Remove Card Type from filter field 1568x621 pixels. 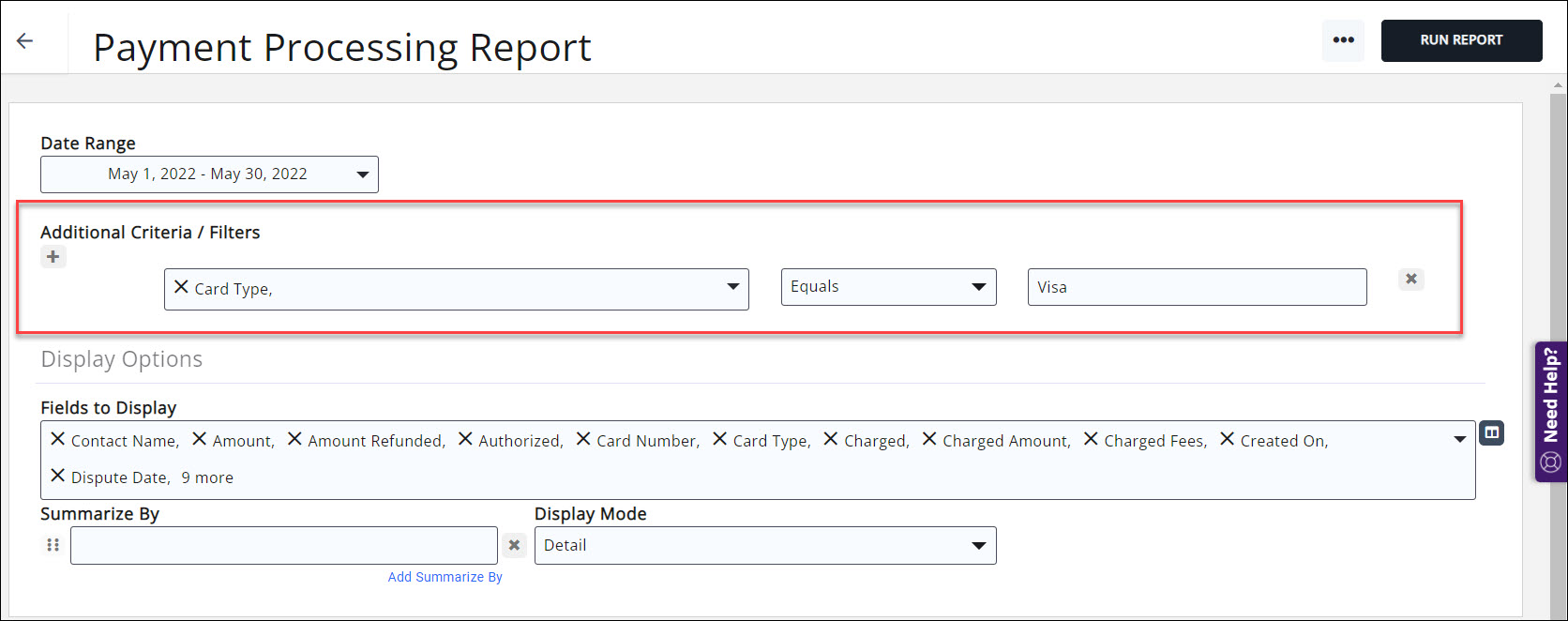click(x=181, y=287)
